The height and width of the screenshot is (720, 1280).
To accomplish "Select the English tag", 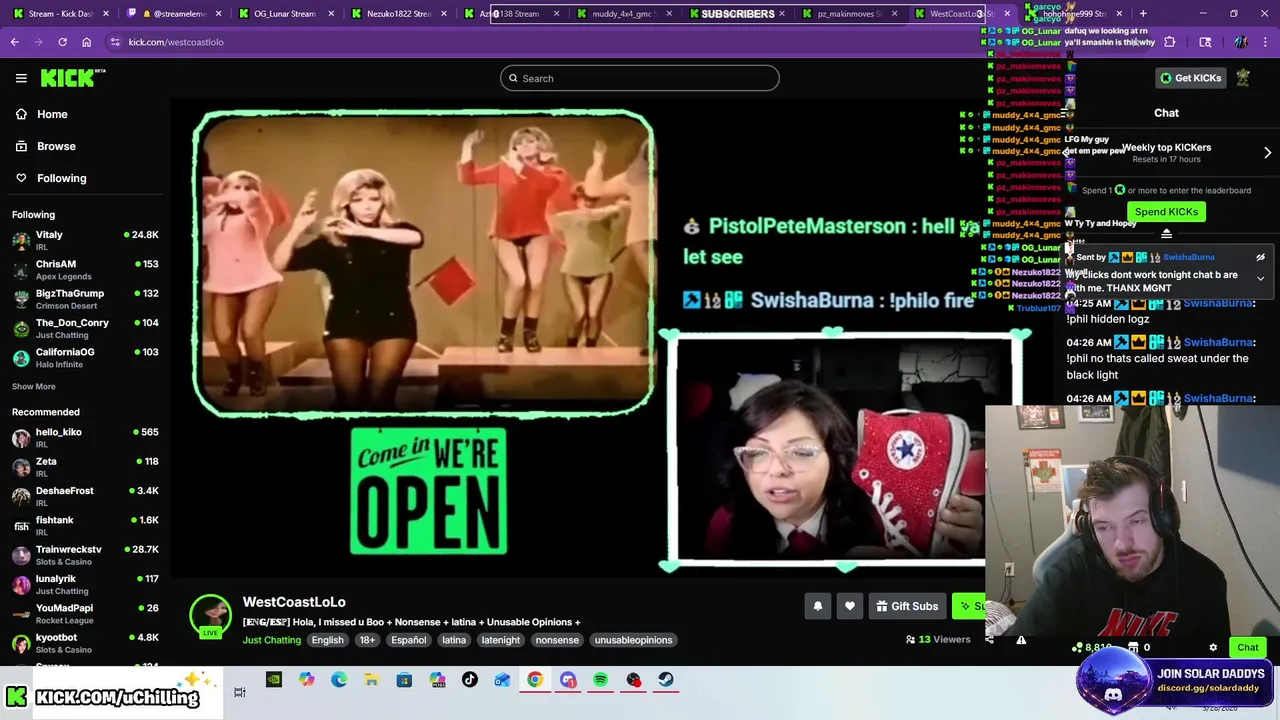I will click(x=327, y=640).
